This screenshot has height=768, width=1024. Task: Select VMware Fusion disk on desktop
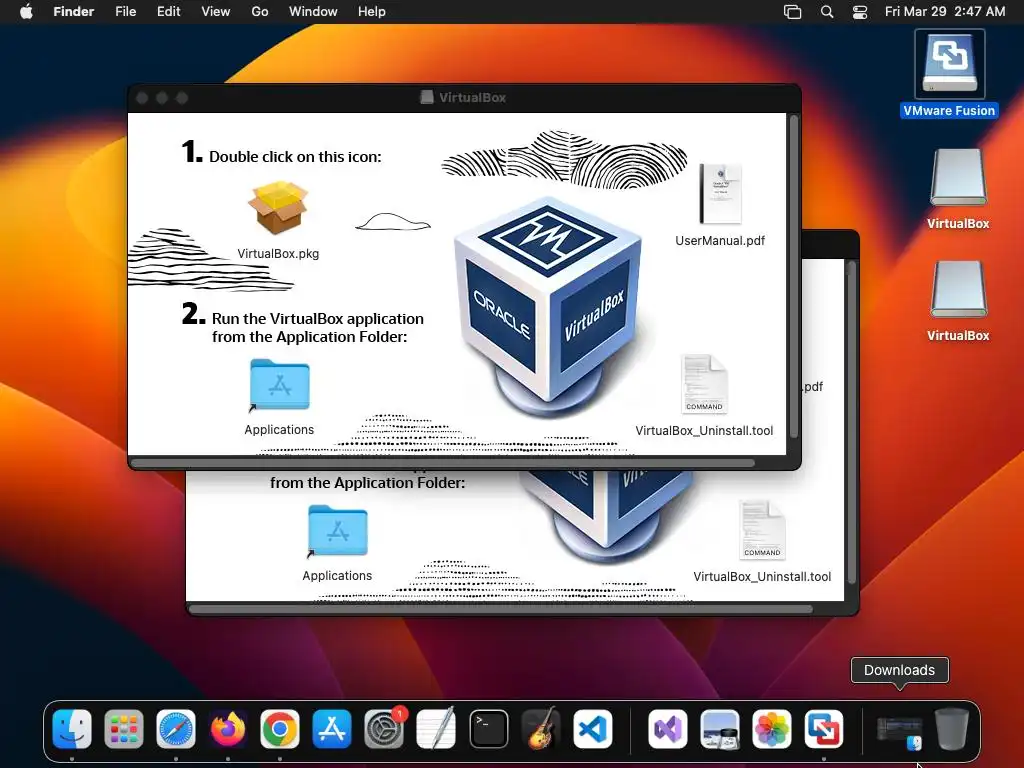[x=950, y=64]
